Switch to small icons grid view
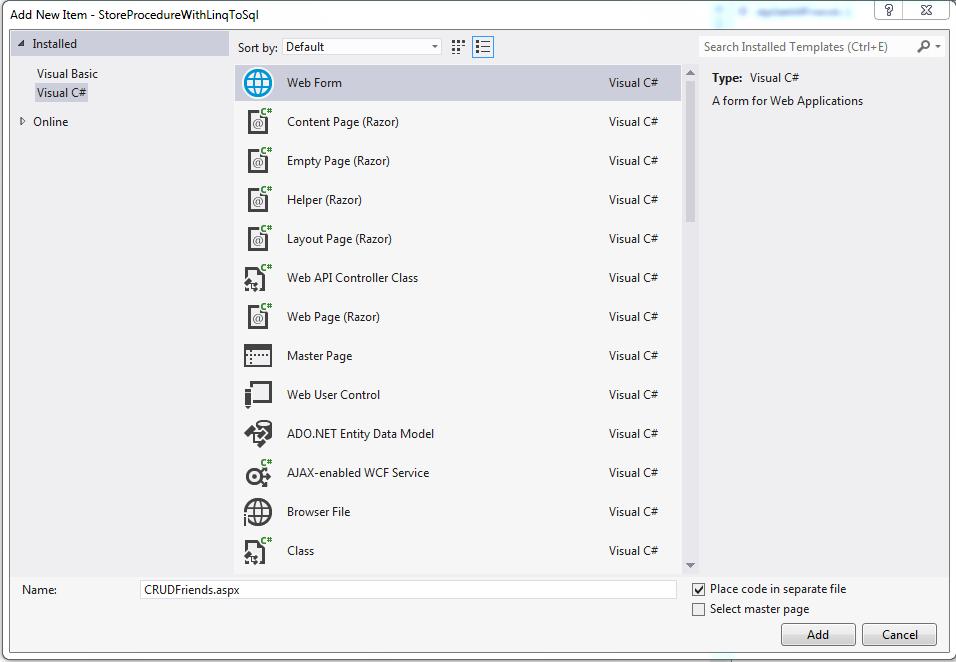The height and width of the screenshot is (662, 956). pos(458,47)
